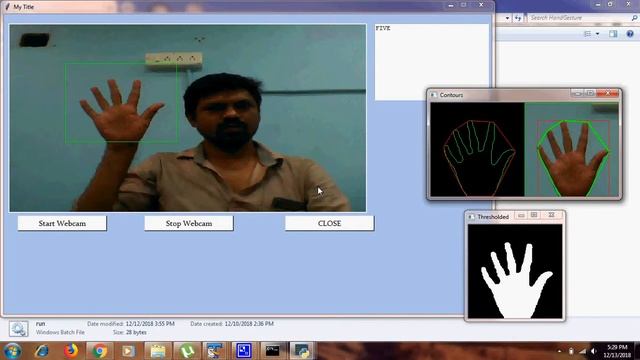The height and width of the screenshot is (360, 640).
Task: Open the Snipping Tool from the taskbar
Action: point(215,351)
